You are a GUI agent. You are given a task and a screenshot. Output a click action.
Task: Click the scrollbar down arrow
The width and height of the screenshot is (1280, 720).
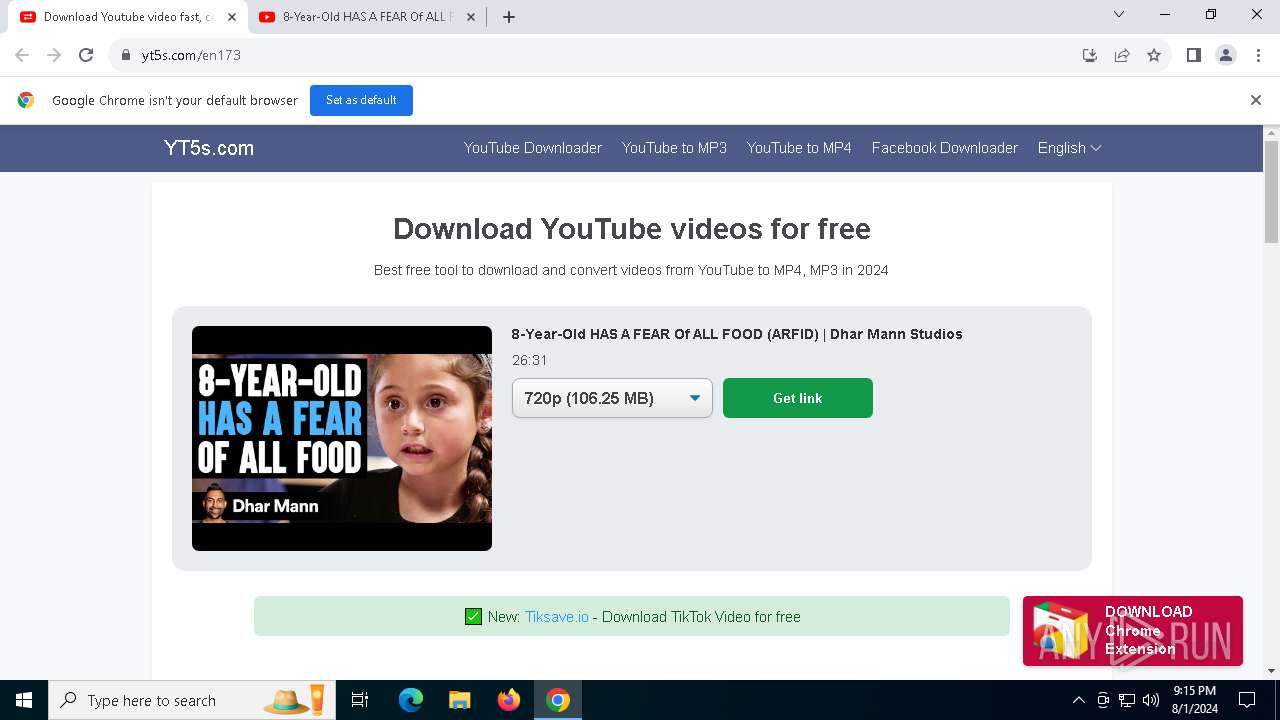(x=1271, y=671)
